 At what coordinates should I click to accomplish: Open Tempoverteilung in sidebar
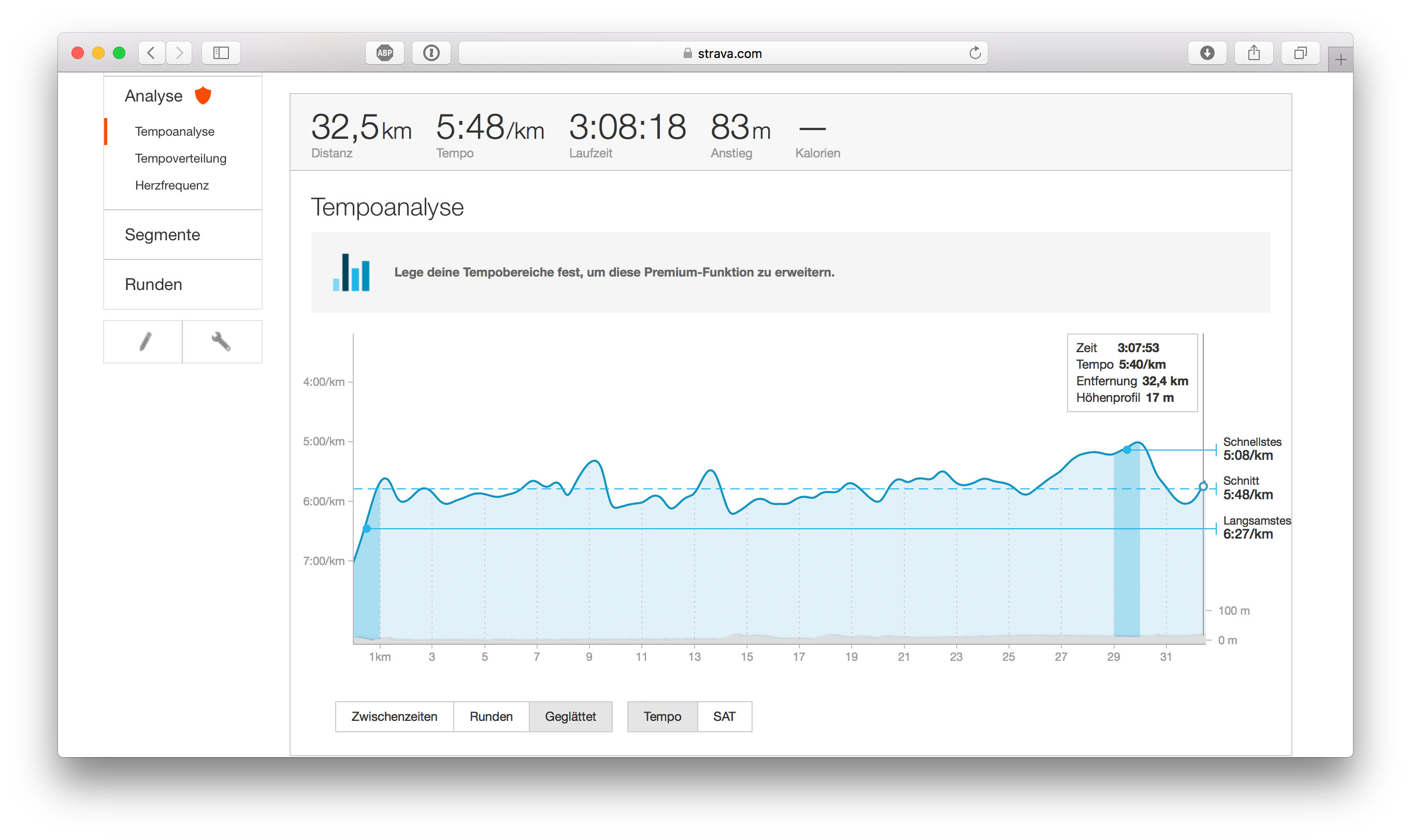181,158
